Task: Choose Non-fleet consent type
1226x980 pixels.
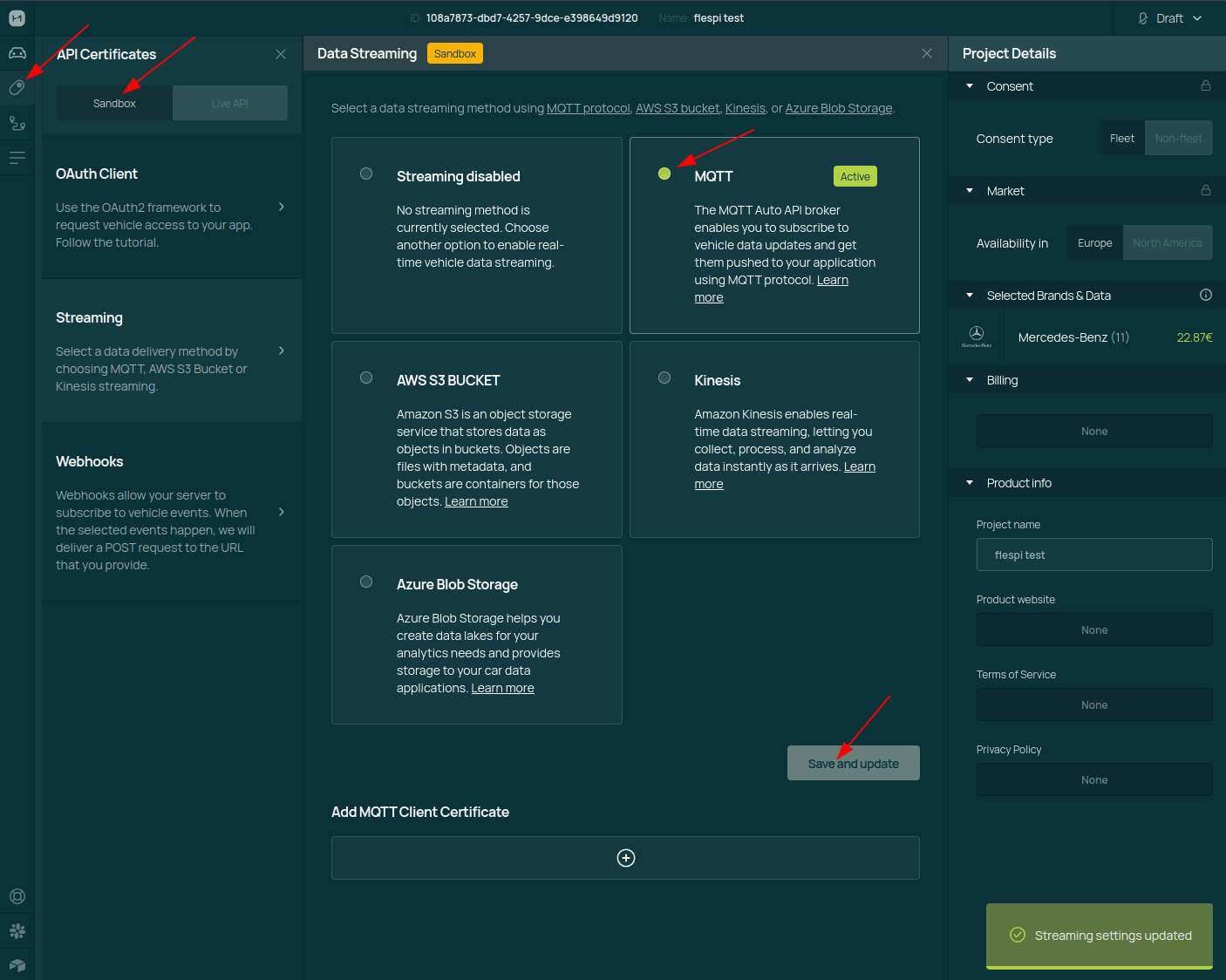Action: [x=1178, y=138]
